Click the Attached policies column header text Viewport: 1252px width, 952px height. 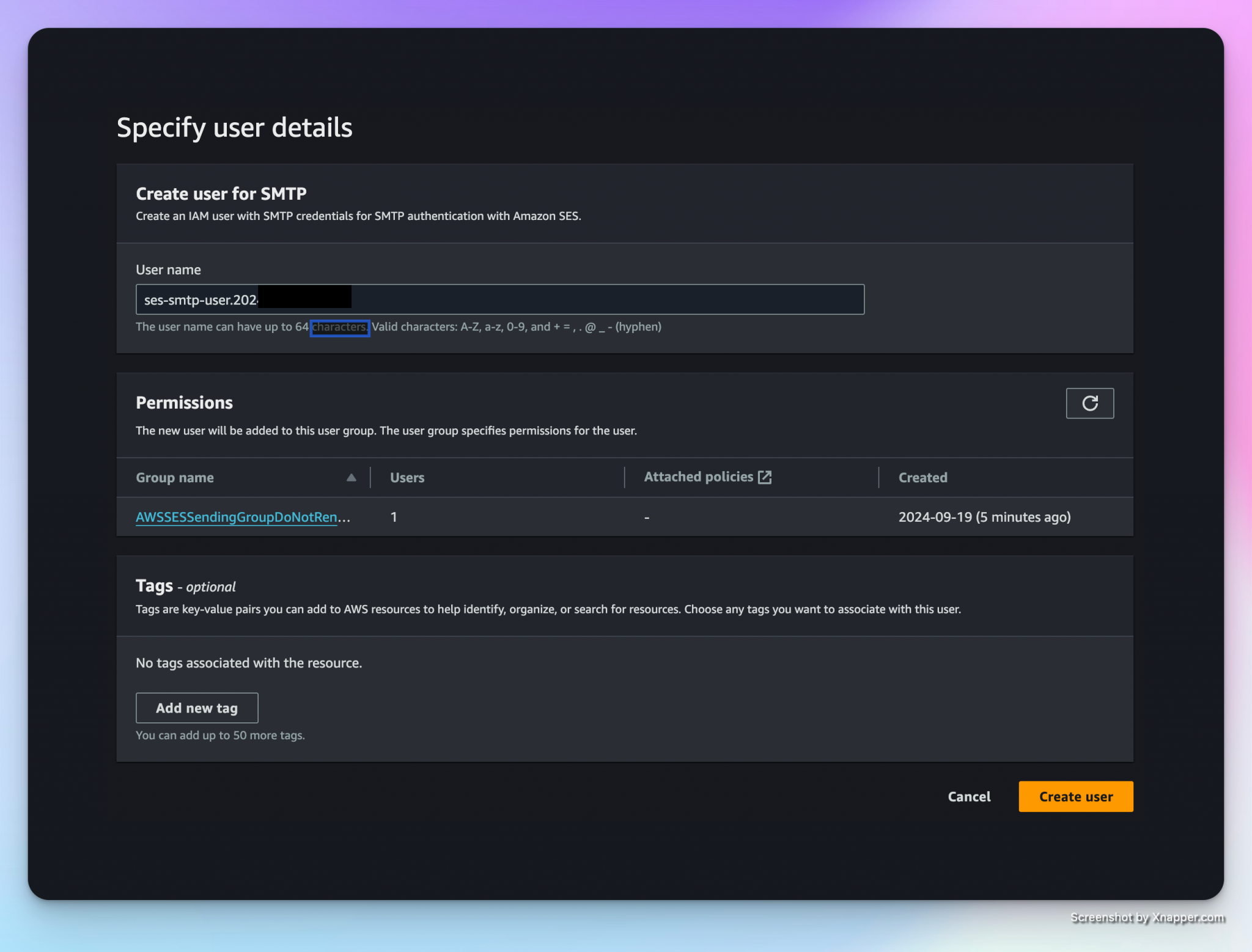tap(698, 477)
